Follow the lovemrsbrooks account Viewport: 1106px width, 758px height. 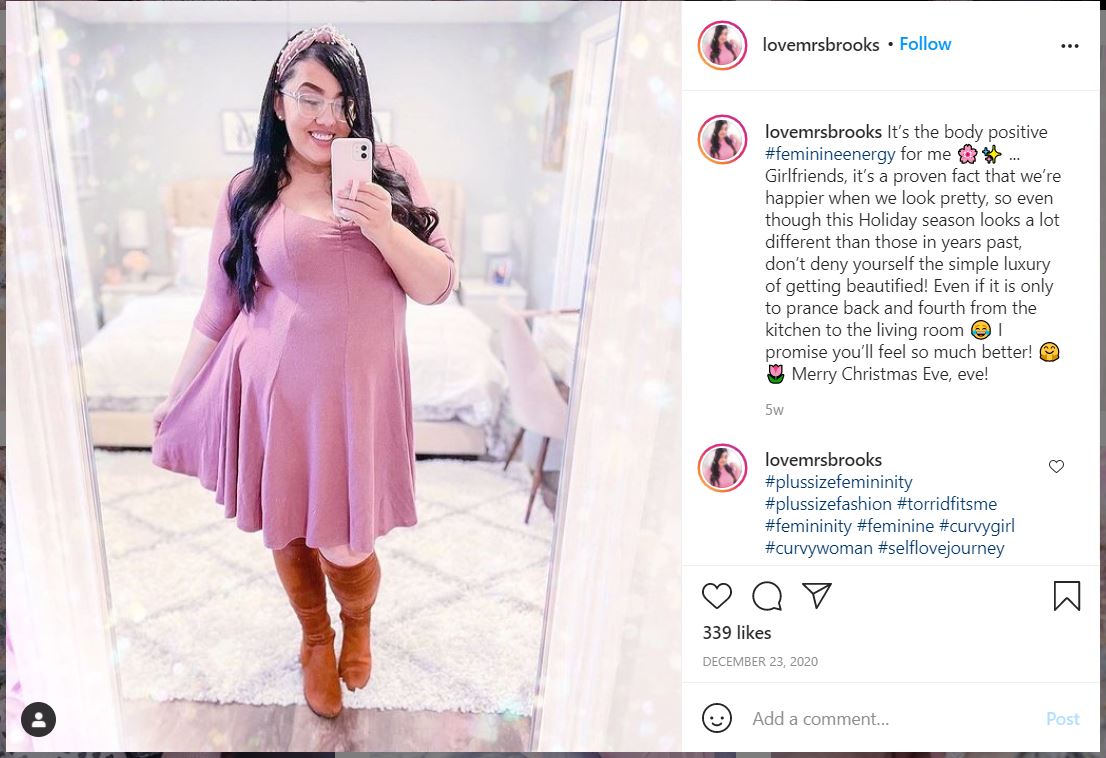pyautogui.click(x=925, y=44)
